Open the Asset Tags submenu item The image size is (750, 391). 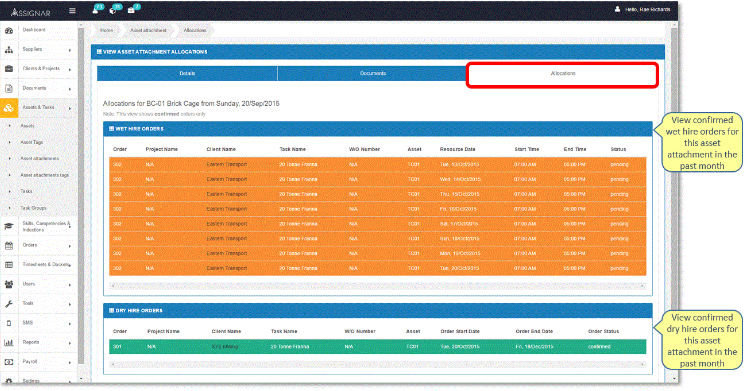tap(32, 142)
